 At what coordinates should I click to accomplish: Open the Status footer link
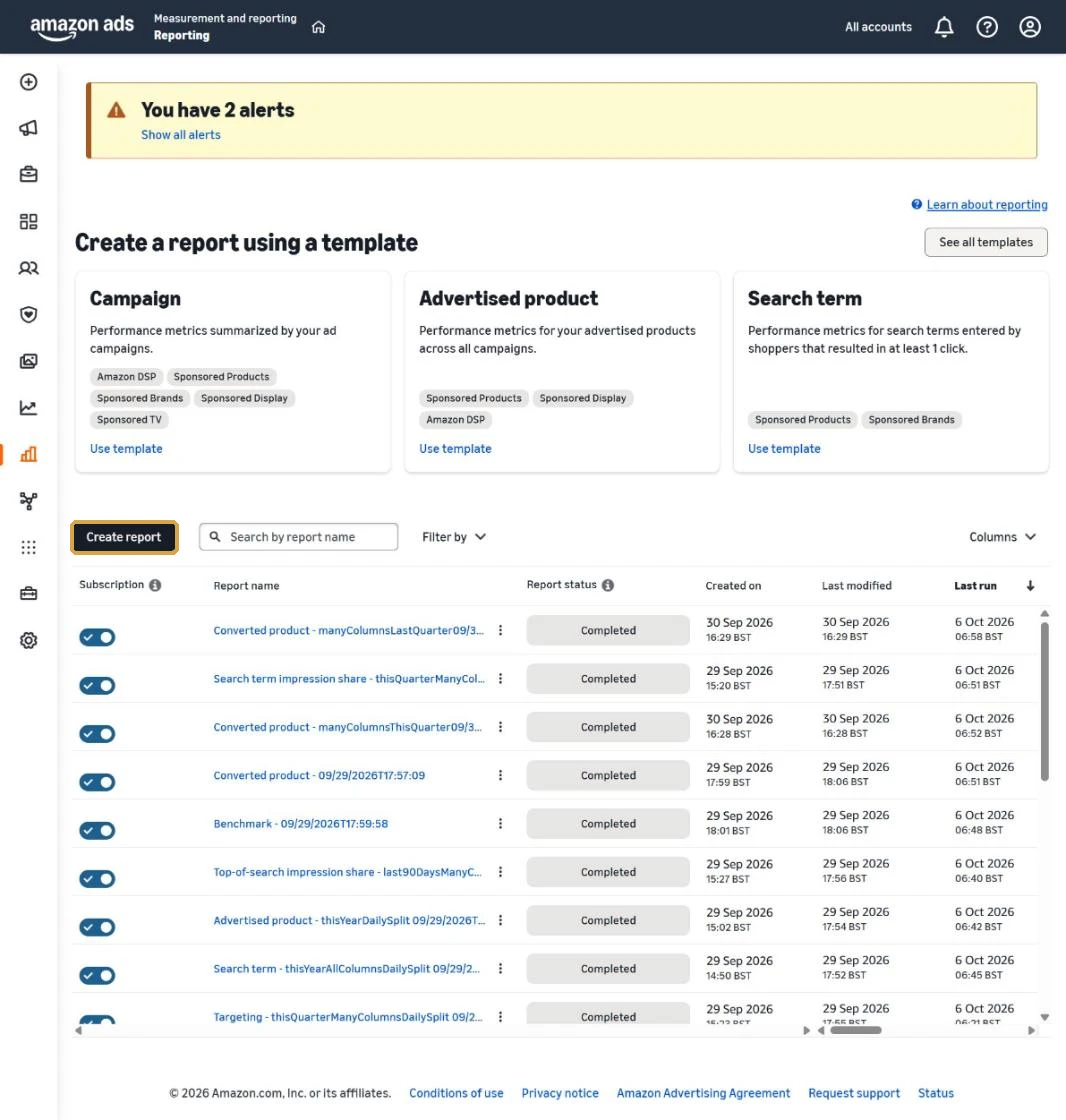935,1094
